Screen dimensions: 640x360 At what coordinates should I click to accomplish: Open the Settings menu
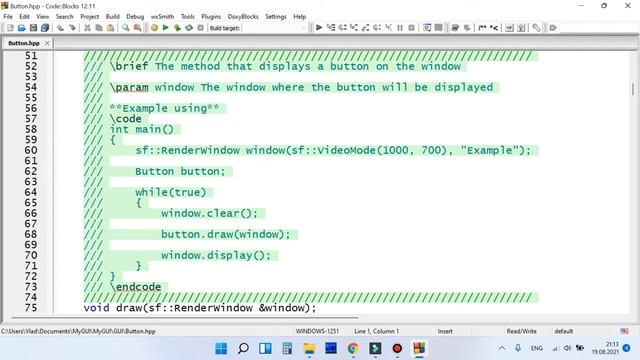pyautogui.click(x=276, y=16)
